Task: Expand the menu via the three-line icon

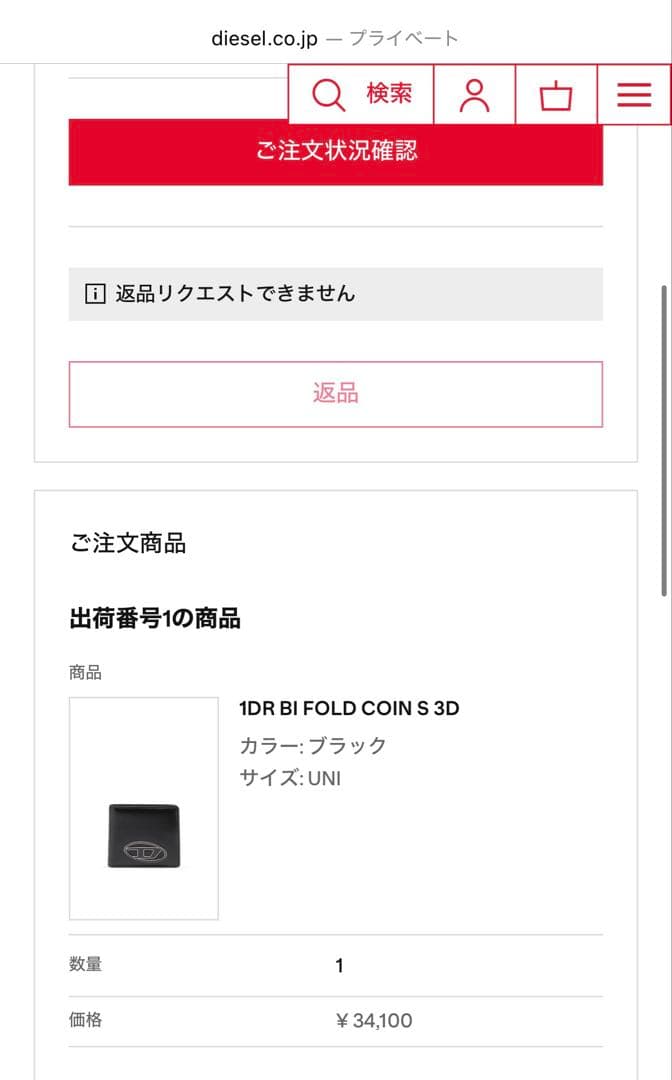Action: [632, 94]
